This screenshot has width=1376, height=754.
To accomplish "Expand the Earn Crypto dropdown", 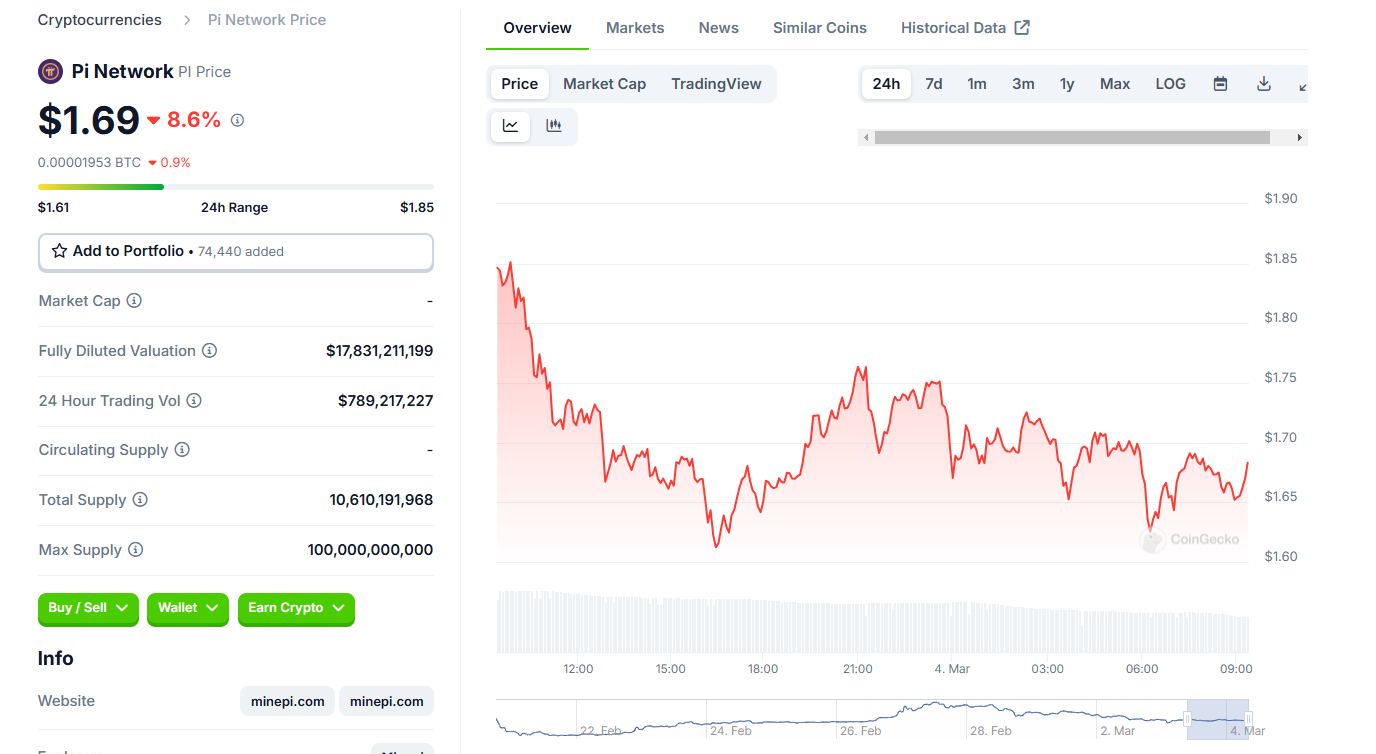I will pyautogui.click(x=296, y=608).
